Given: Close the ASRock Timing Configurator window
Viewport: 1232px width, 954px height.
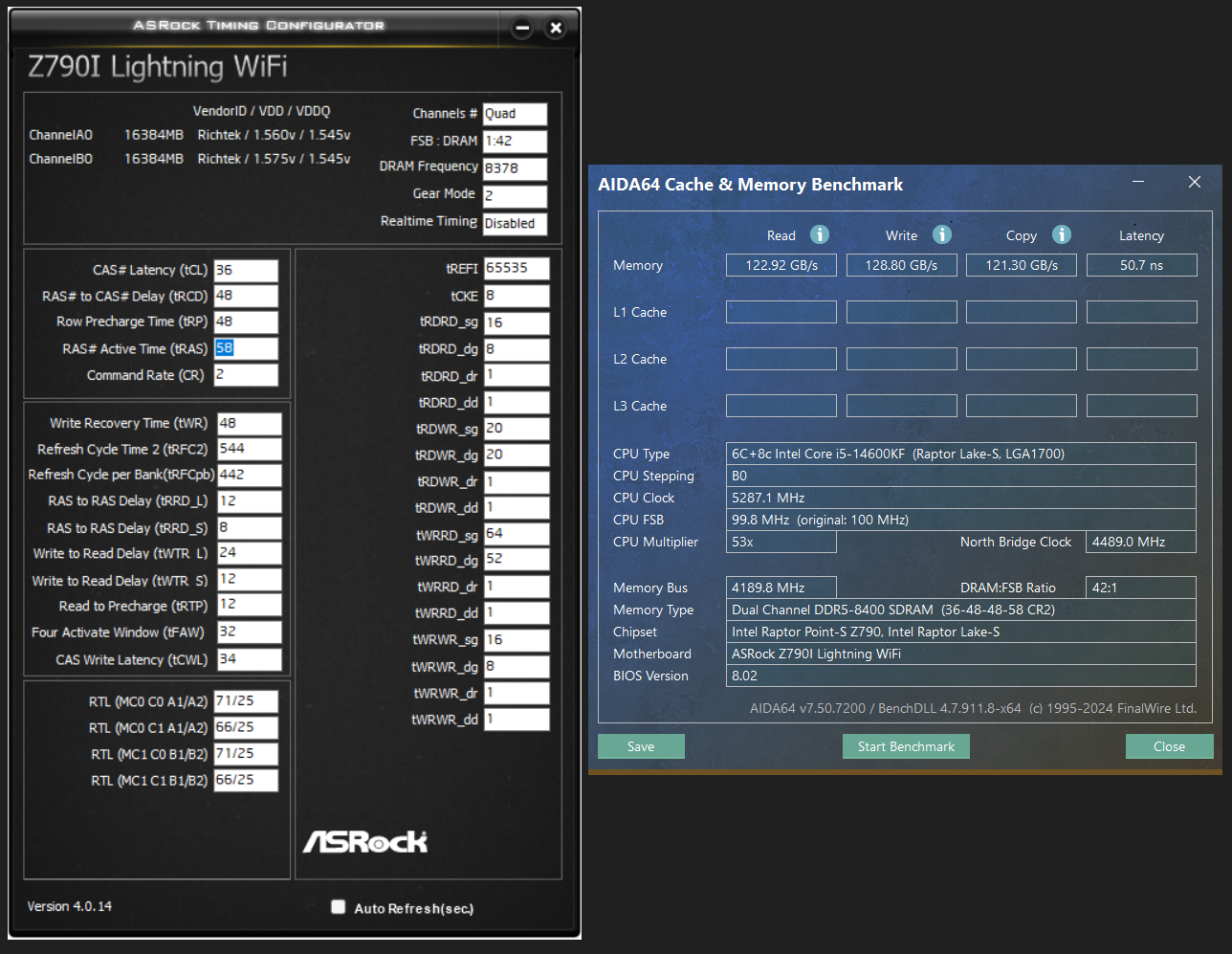Looking at the screenshot, I should pos(556,28).
